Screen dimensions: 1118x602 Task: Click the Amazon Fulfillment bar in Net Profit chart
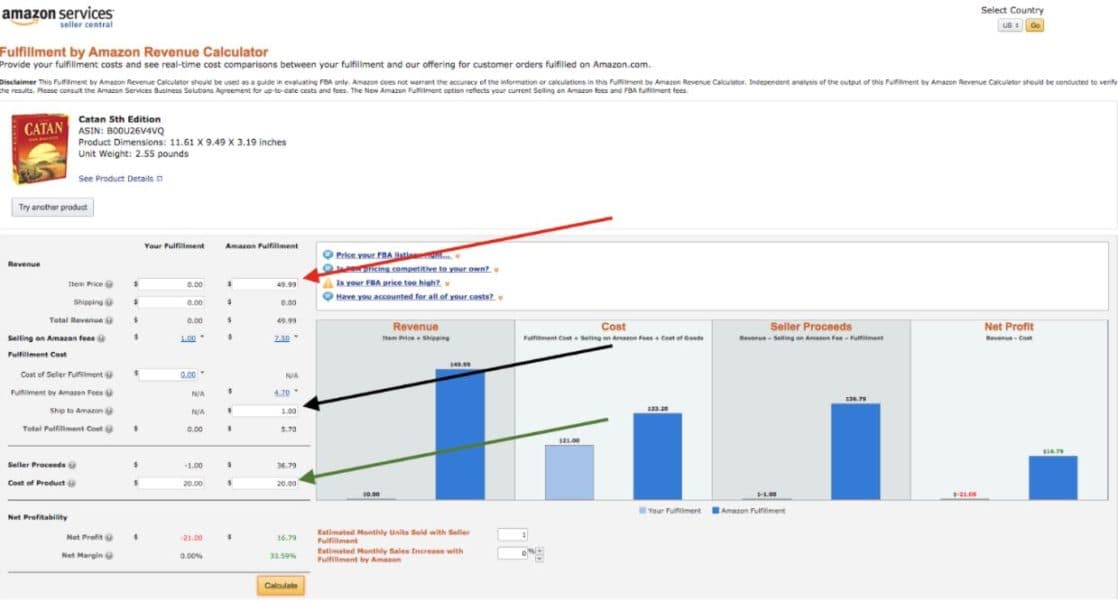point(1053,478)
